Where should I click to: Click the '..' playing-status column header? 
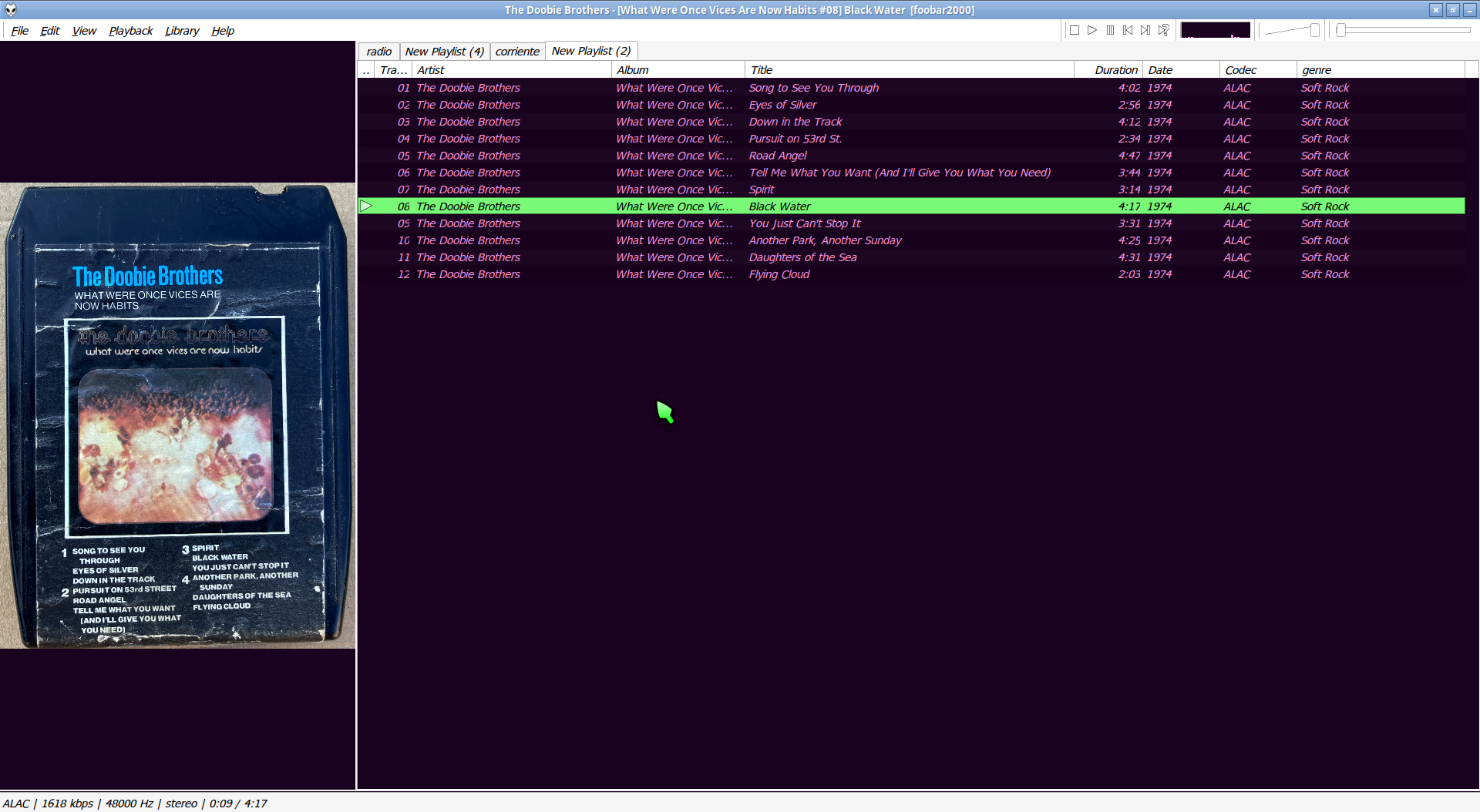point(366,70)
